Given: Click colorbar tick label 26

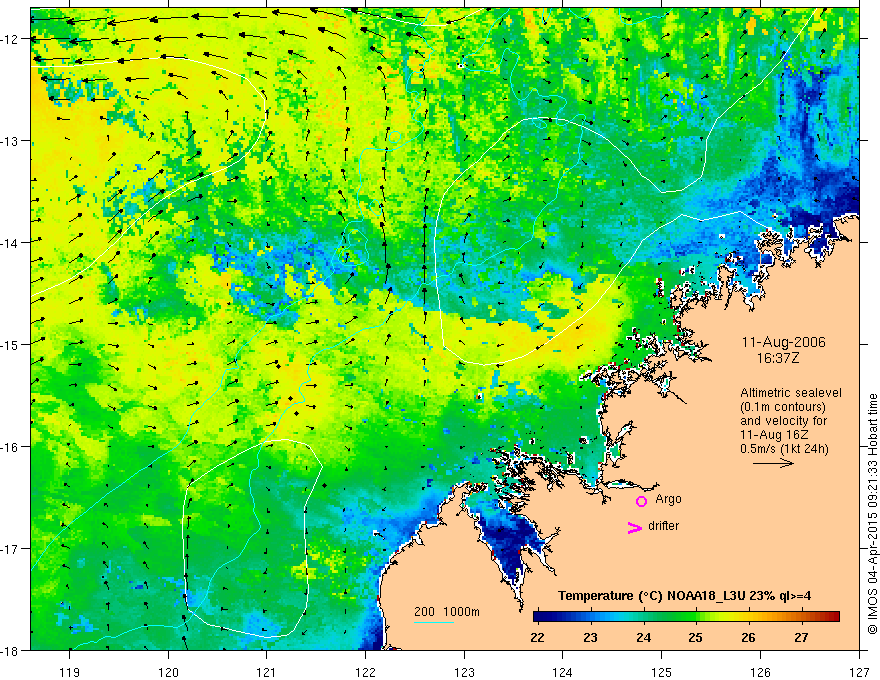Looking at the screenshot, I should tap(748, 637).
